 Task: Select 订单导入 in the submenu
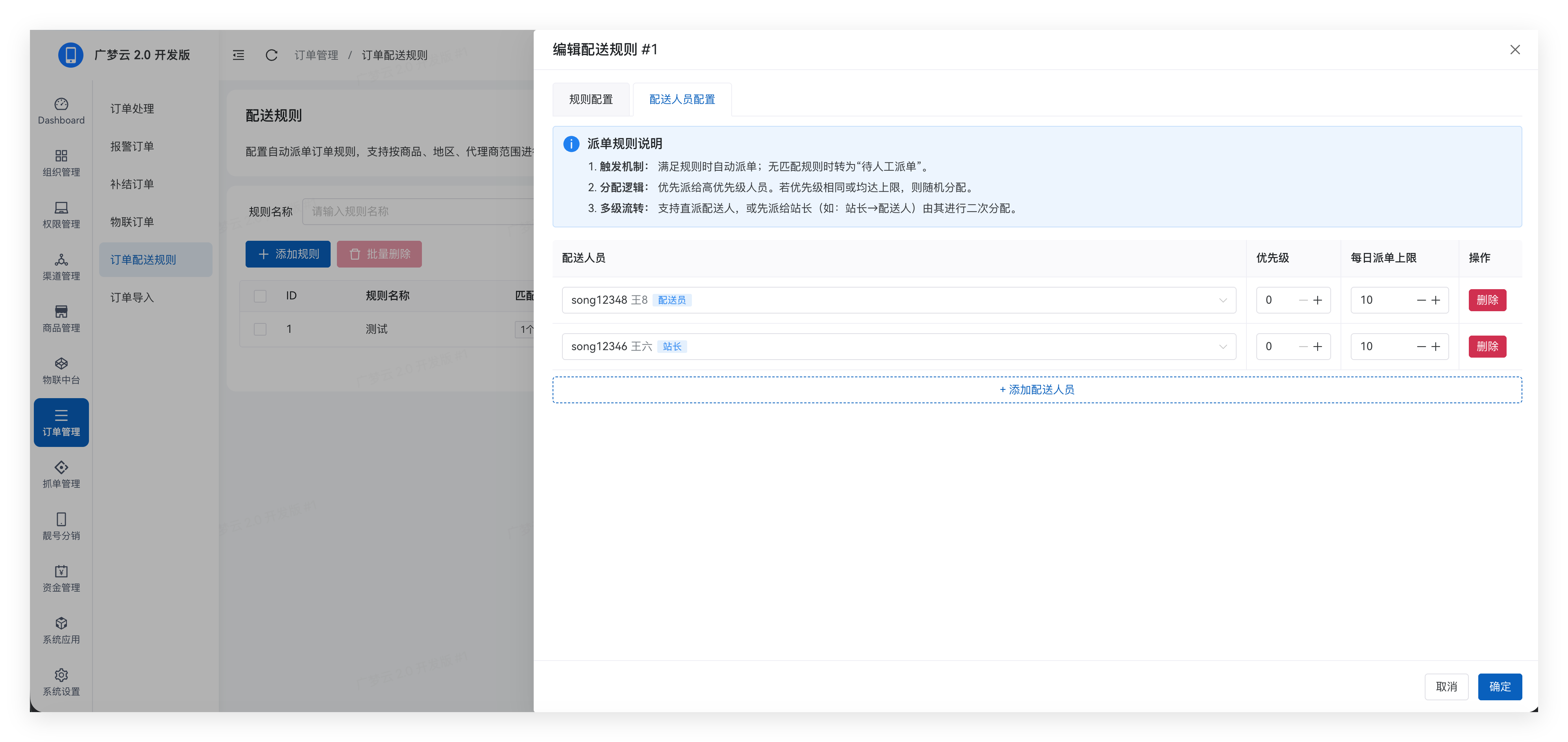coord(132,298)
